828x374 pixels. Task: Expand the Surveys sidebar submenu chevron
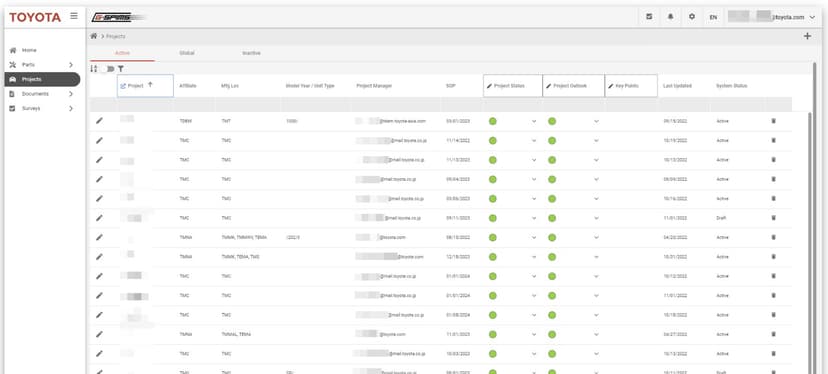click(x=71, y=108)
